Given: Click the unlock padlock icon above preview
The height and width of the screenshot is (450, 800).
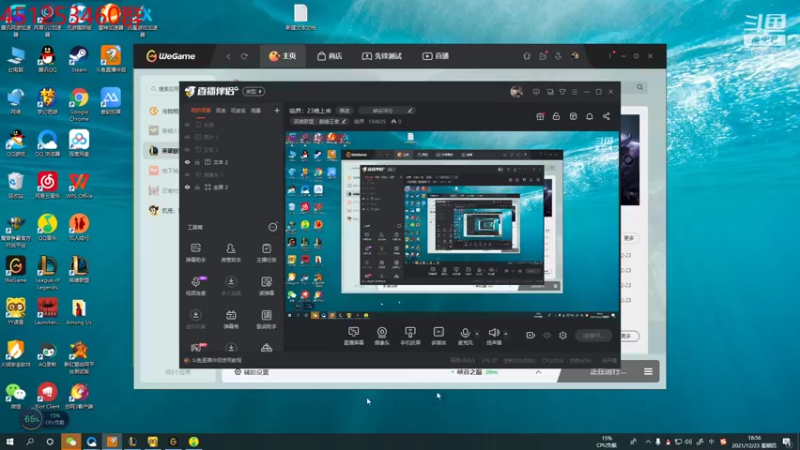Looking at the screenshot, I should tap(556, 116).
